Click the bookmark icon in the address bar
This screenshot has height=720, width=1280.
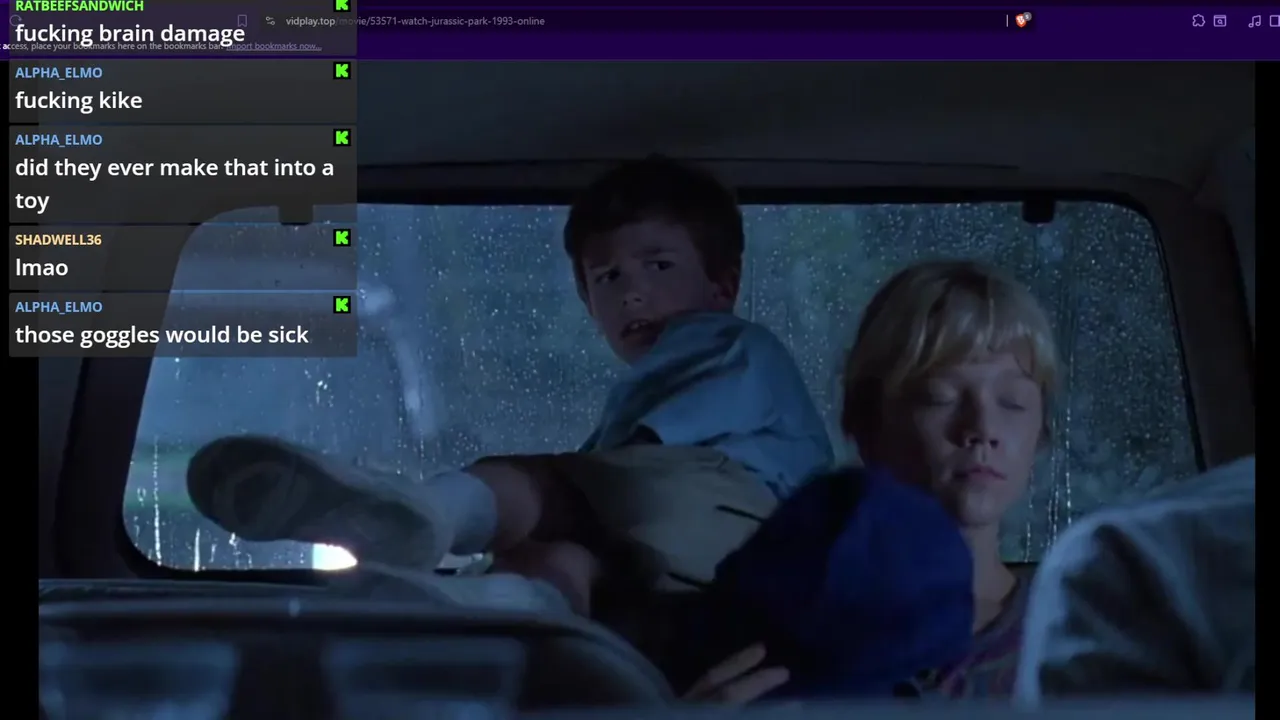coord(242,21)
